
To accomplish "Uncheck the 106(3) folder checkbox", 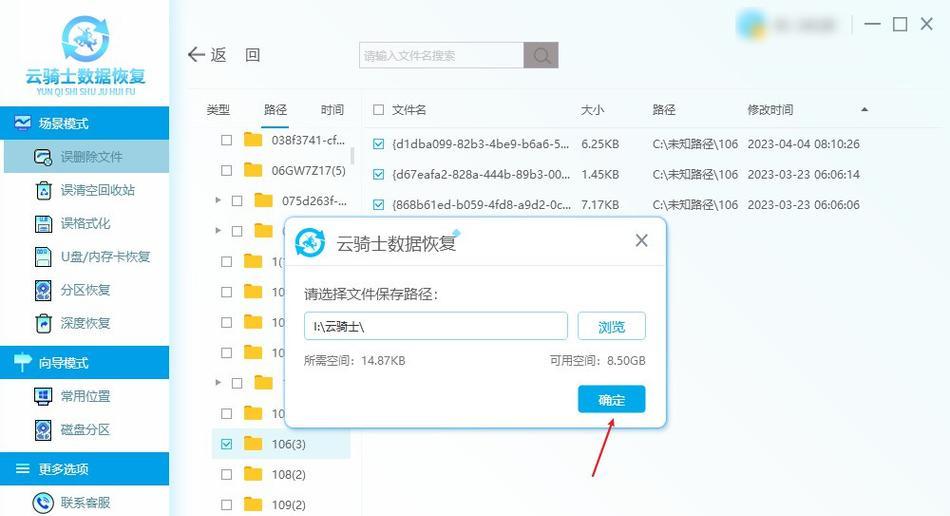I will tap(227, 444).
